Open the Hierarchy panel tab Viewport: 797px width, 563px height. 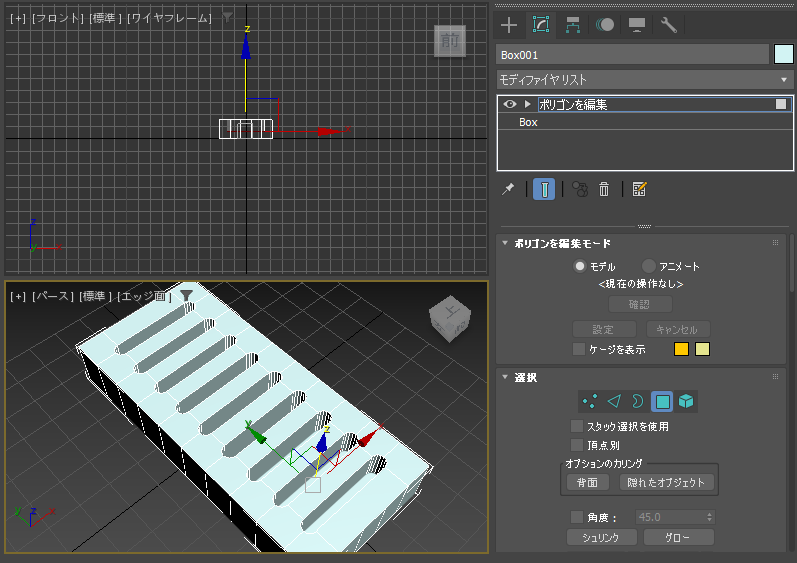point(573,25)
